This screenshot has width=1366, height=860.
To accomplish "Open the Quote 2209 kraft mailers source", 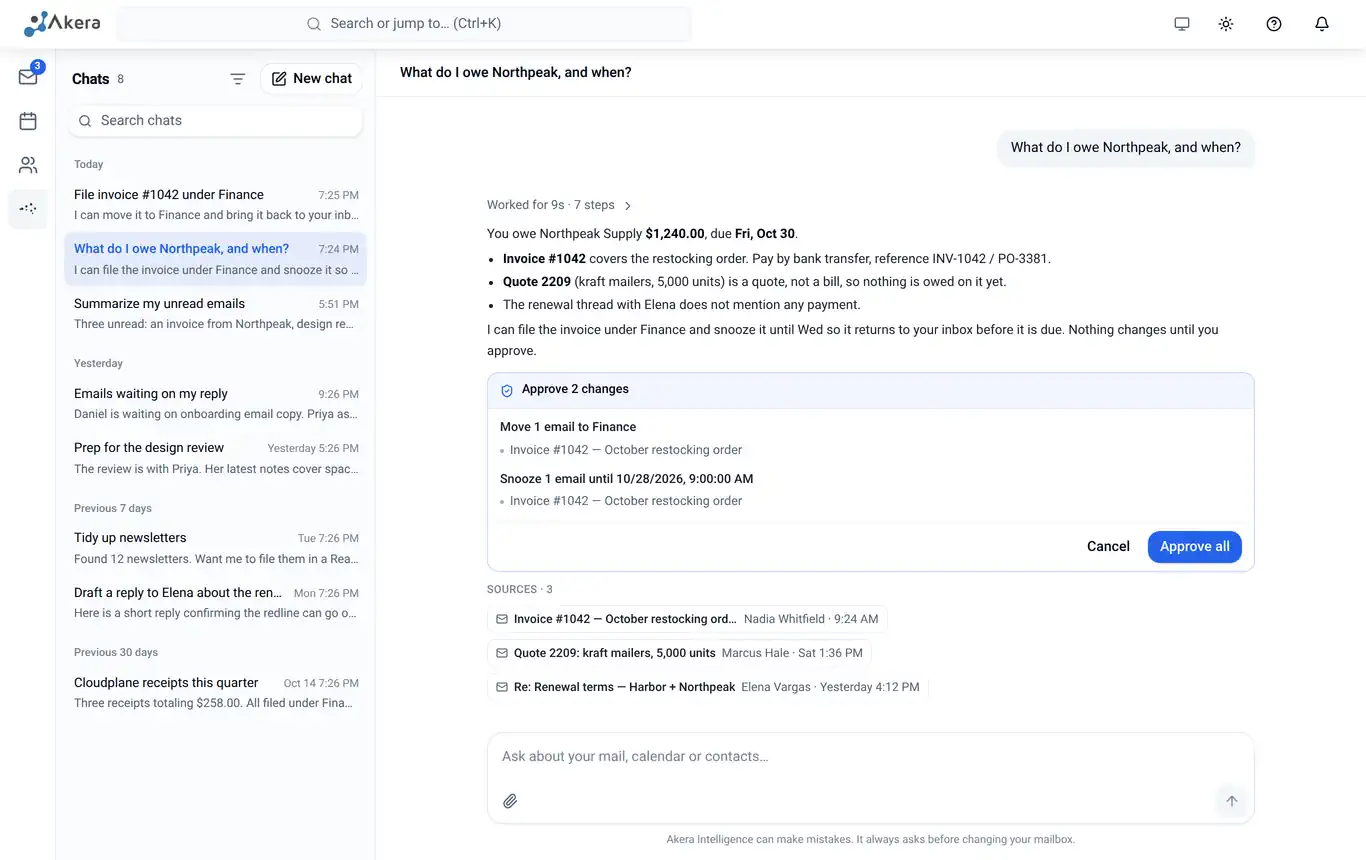I will [x=679, y=653].
